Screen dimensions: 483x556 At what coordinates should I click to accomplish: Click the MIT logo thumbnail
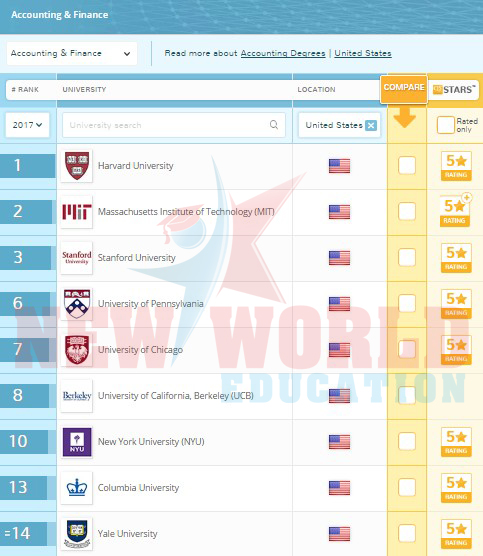point(77,212)
